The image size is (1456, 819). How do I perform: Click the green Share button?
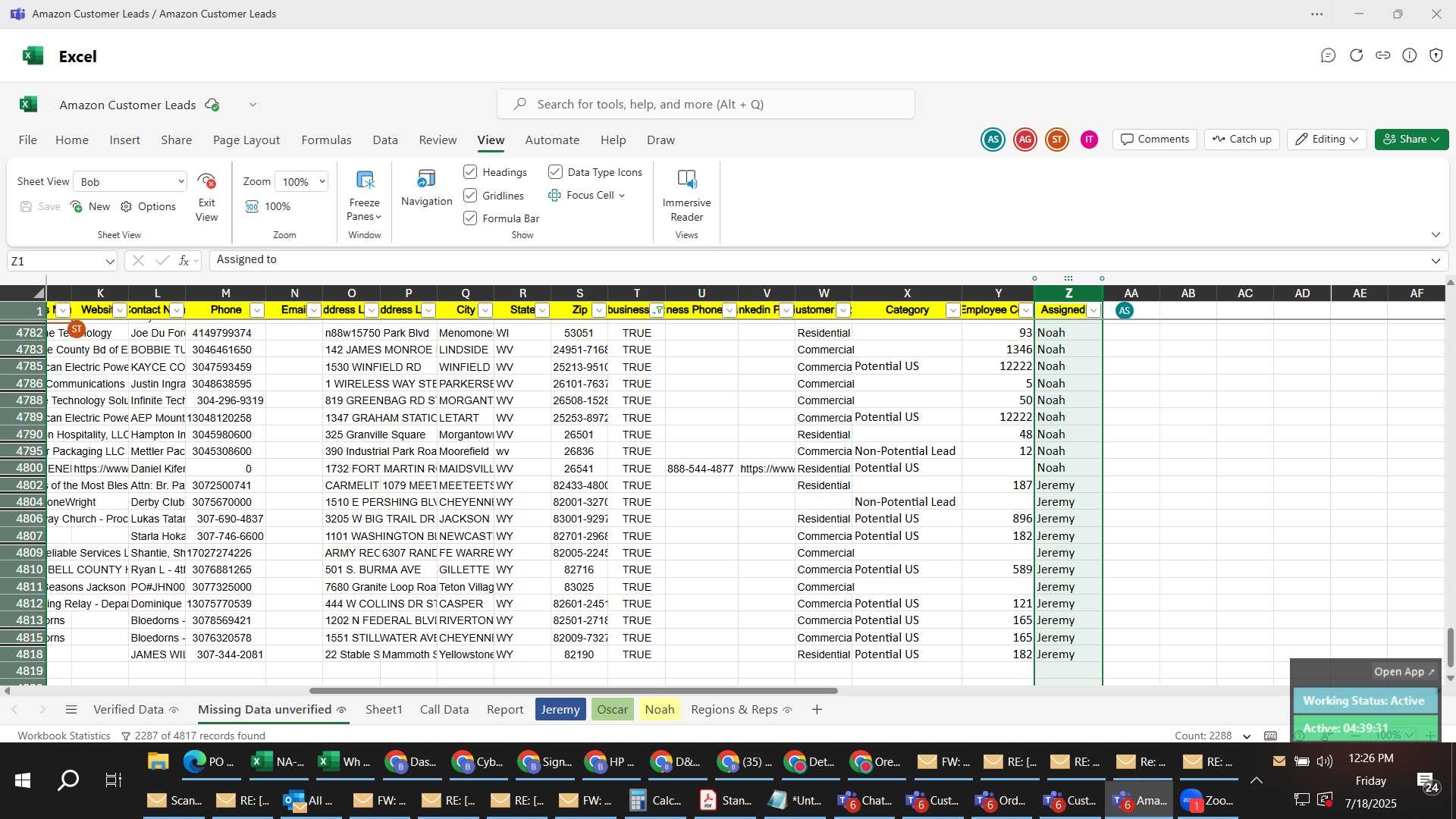coord(1412,140)
